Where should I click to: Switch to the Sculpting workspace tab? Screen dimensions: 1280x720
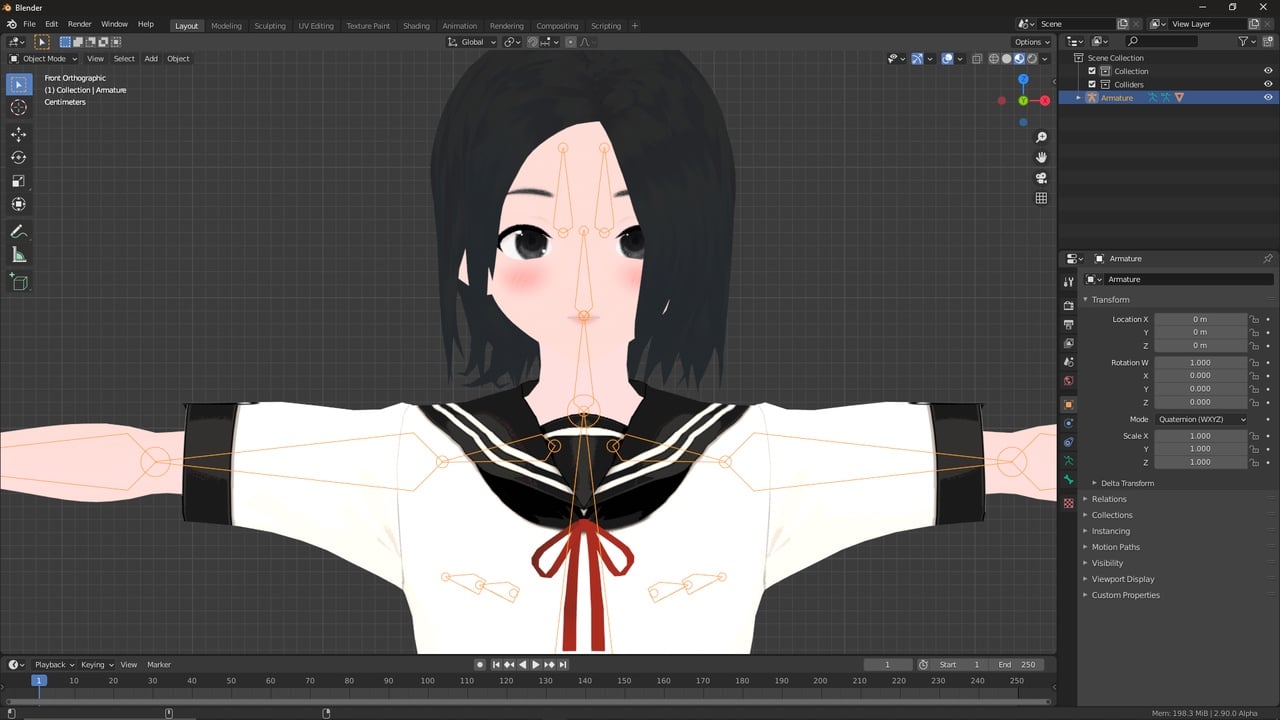[269, 26]
